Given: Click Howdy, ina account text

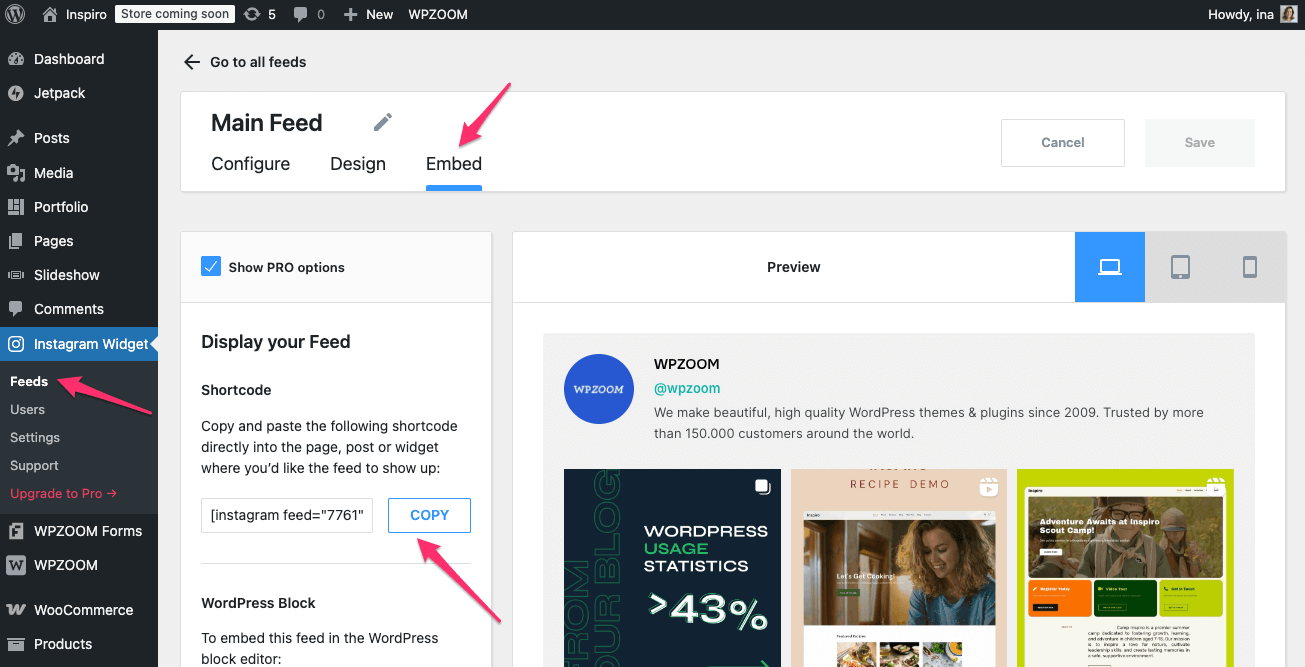Looking at the screenshot, I should click(x=1241, y=15).
